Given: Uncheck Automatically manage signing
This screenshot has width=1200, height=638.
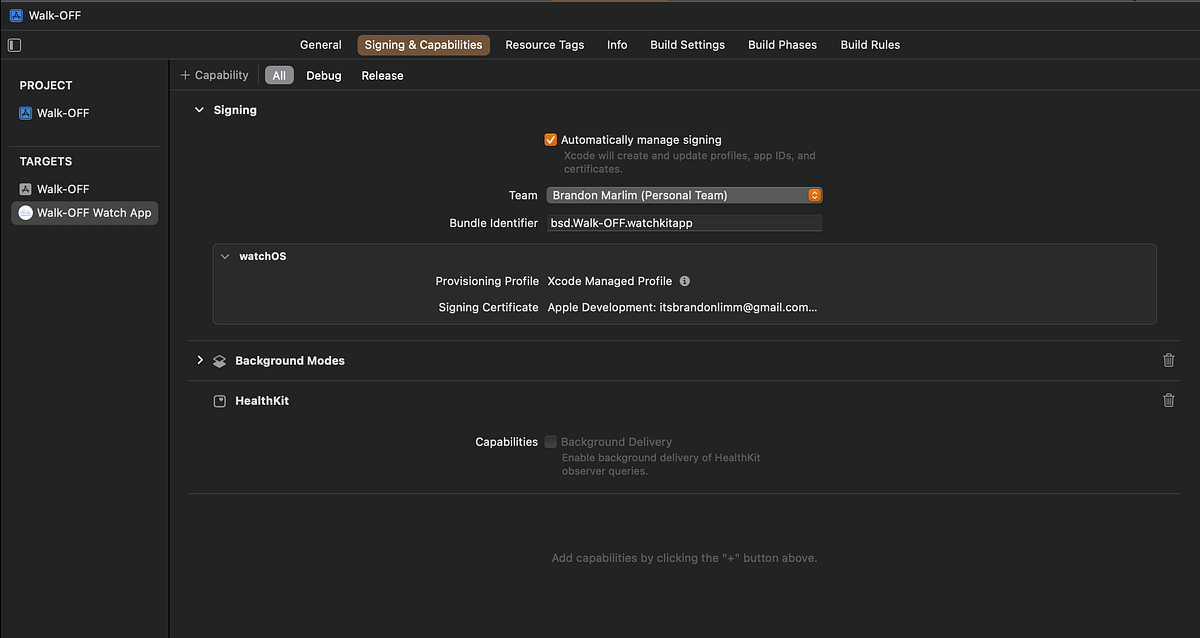Looking at the screenshot, I should [x=550, y=139].
